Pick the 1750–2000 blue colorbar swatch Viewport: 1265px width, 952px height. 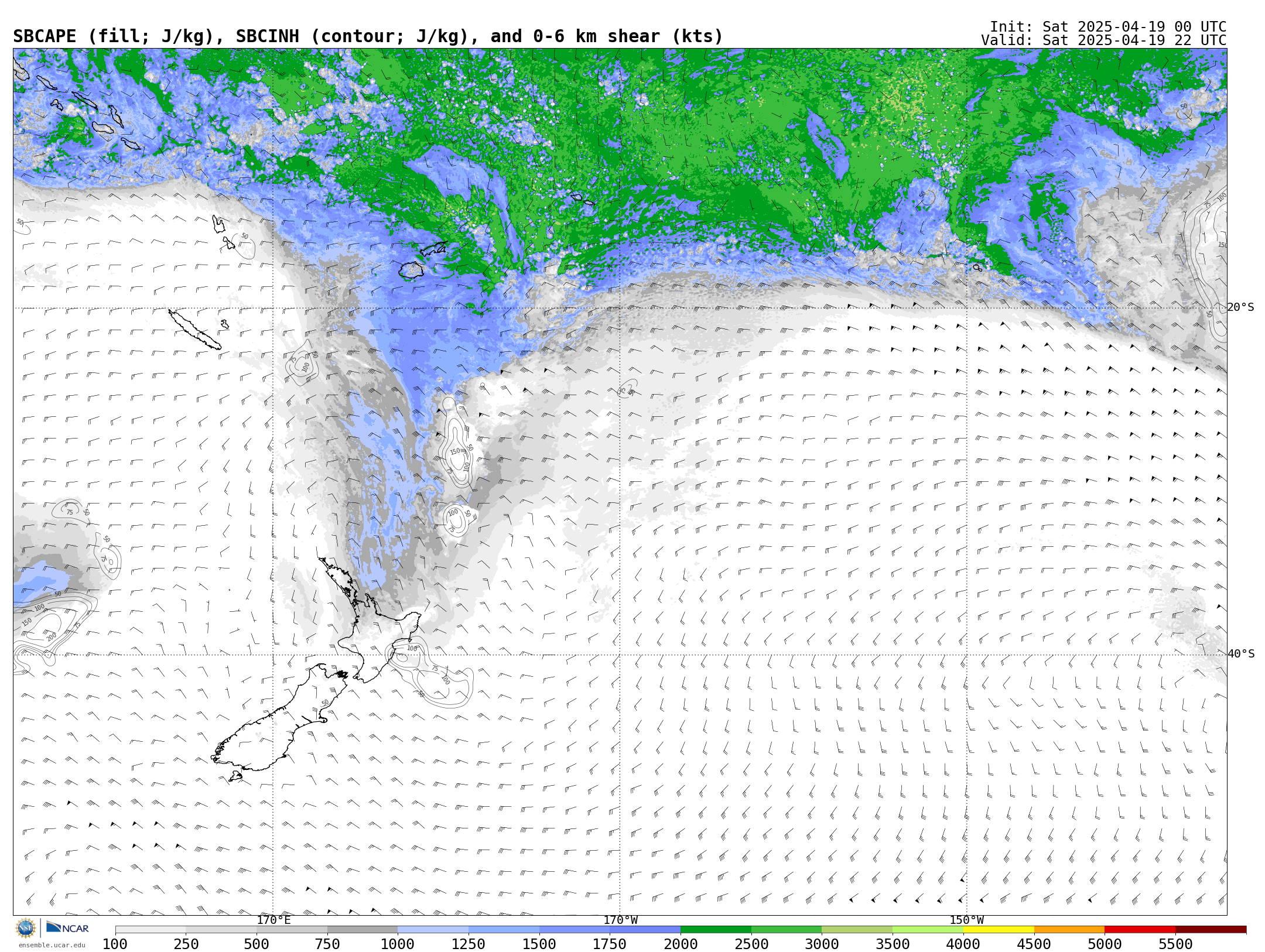645,930
